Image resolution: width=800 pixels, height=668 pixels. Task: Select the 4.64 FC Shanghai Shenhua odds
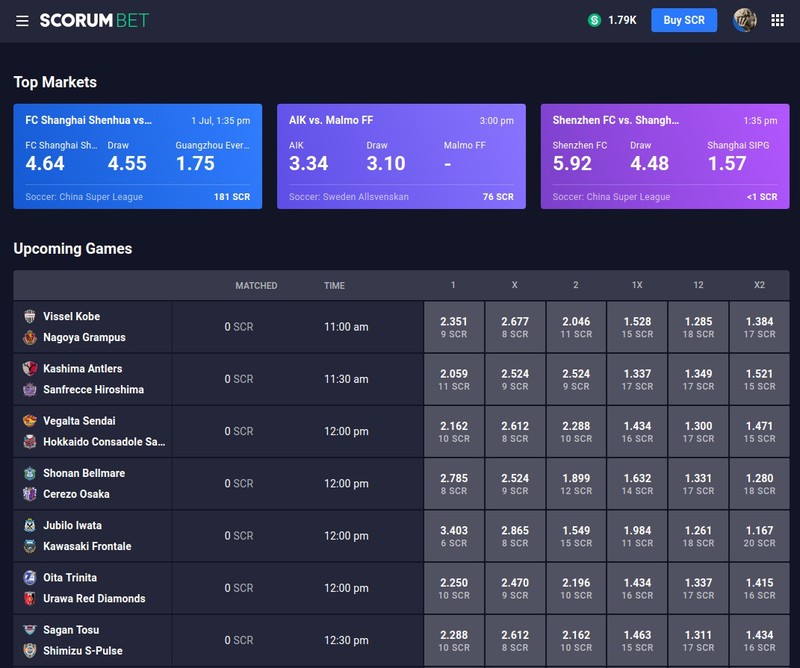coord(45,163)
